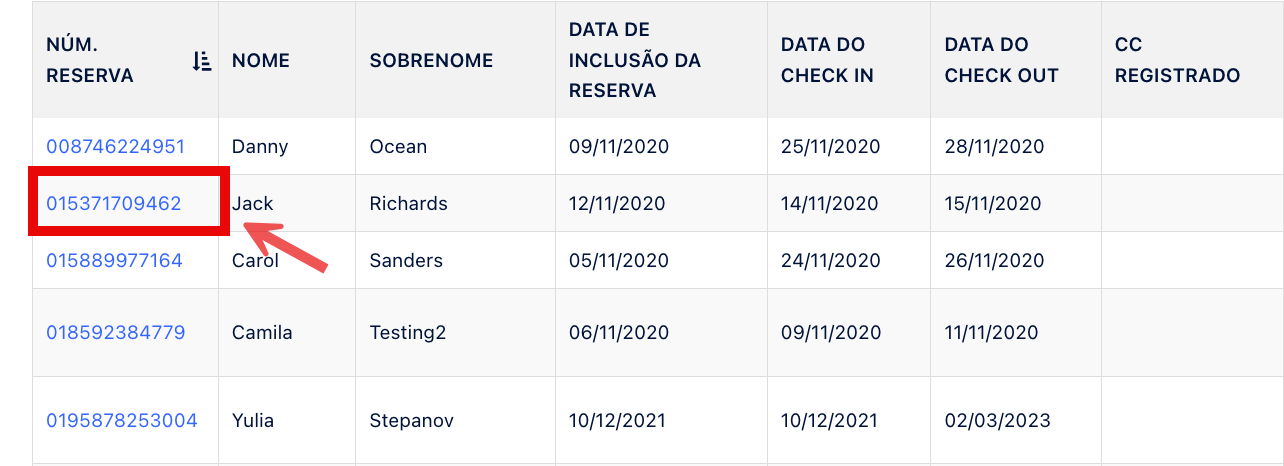The width and height of the screenshot is (1284, 466).
Task: Open reservation 008746224951
Action: 115,147
